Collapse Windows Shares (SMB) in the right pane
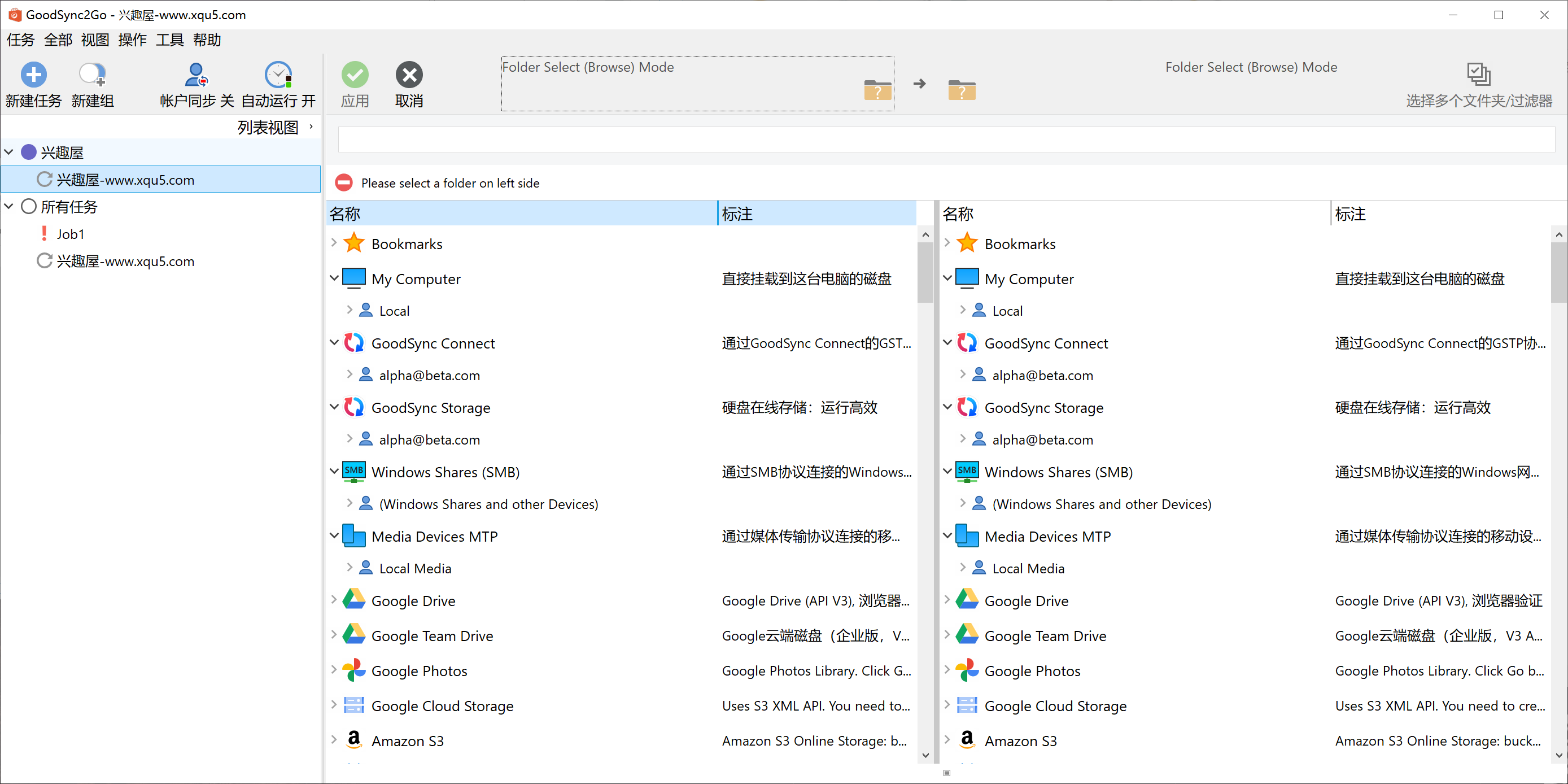Screen dimensions: 1568x784 click(x=946, y=471)
